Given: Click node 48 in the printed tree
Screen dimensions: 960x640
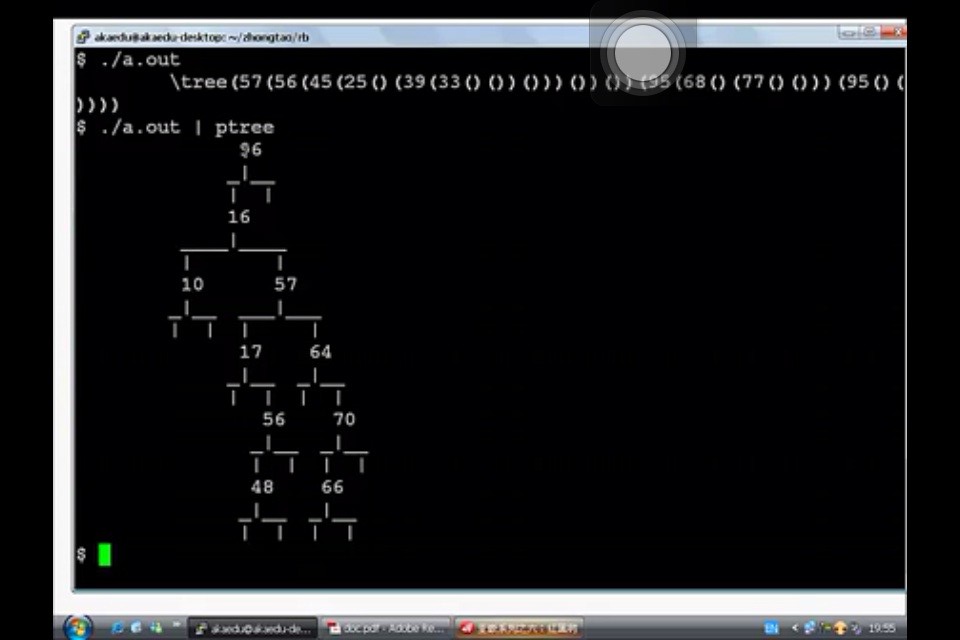Looking at the screenshot, I should [x=262, y=487].
